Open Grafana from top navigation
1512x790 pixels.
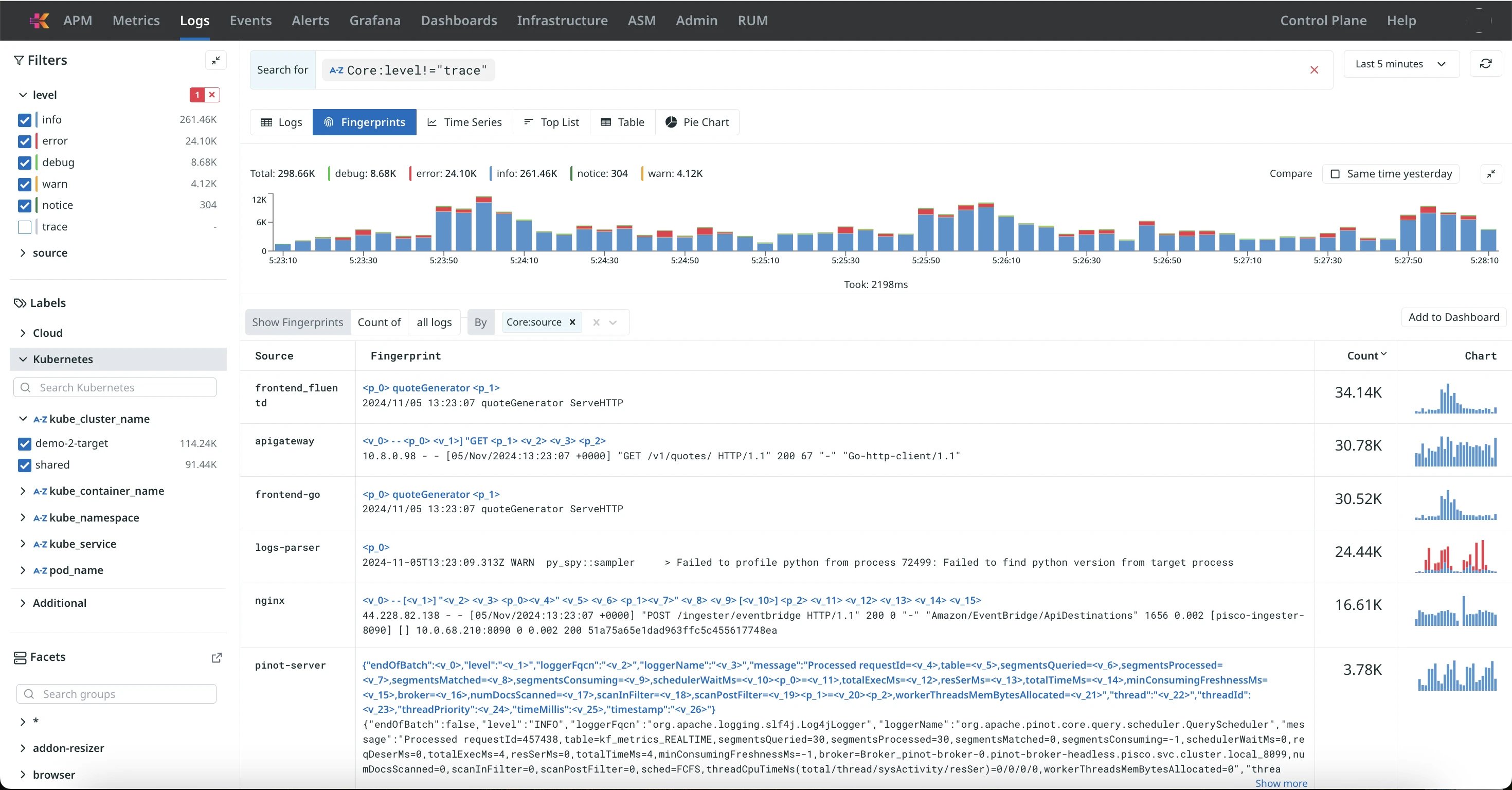coord(375,21)
